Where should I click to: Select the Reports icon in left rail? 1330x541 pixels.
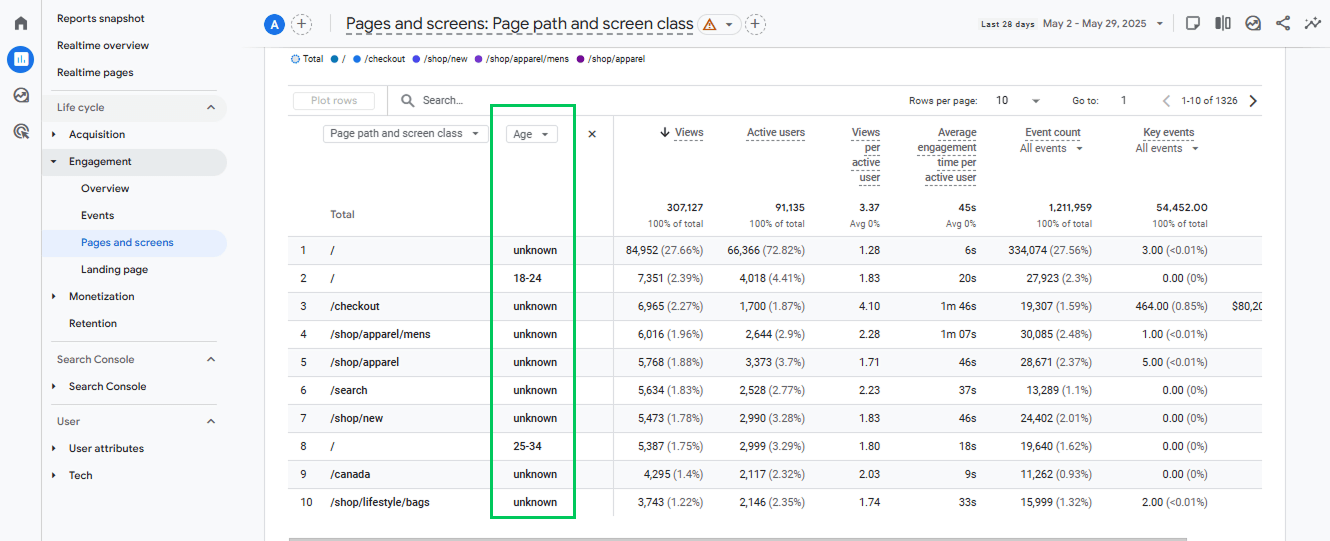20,59
